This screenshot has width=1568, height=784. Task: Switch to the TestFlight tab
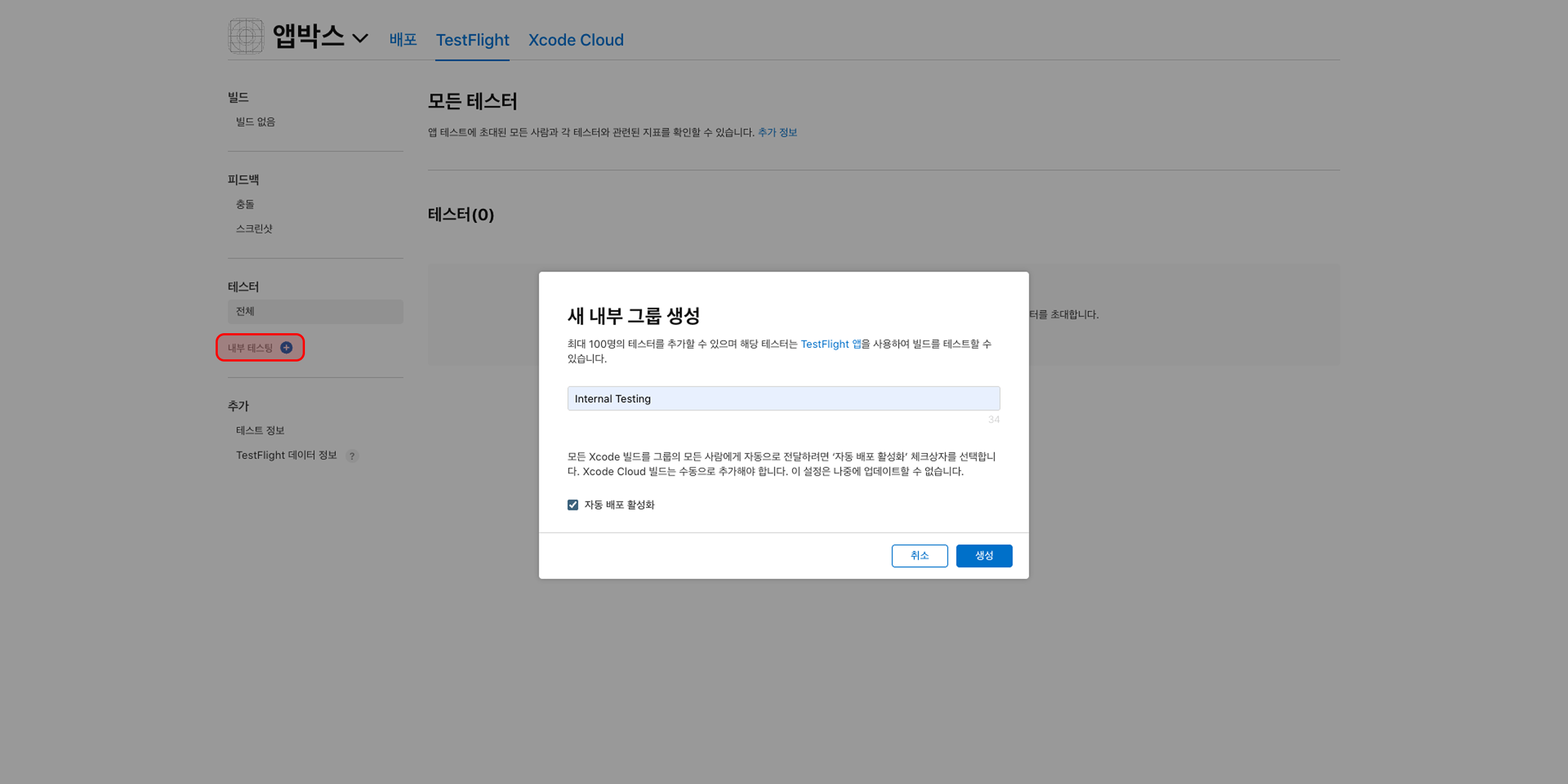(x=473, y=40)
